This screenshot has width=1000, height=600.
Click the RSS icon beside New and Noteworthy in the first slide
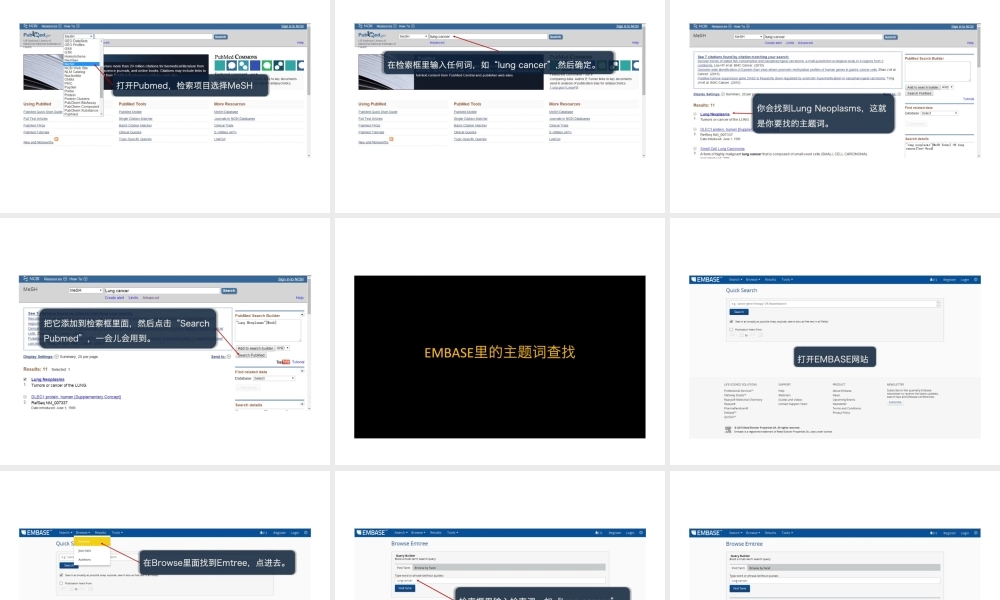56,140
